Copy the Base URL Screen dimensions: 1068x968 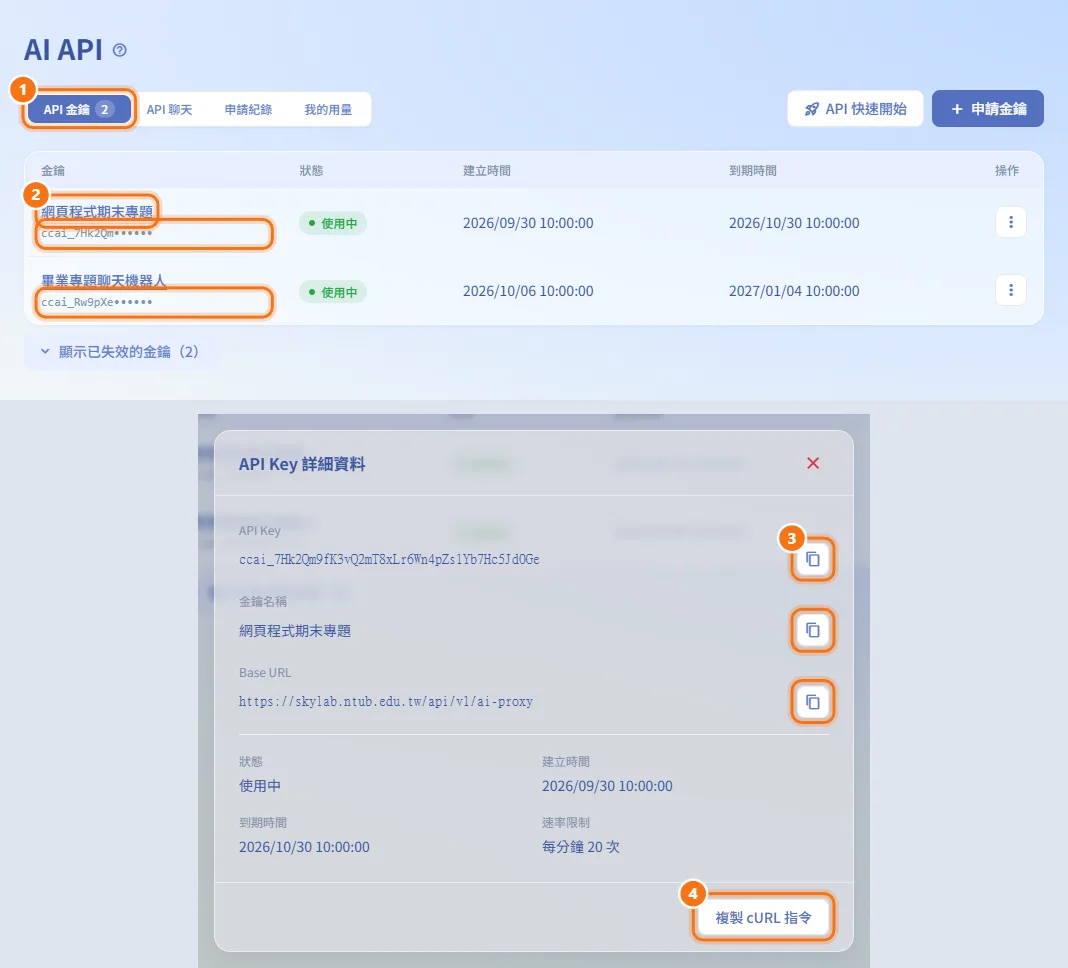pos(813,702)
